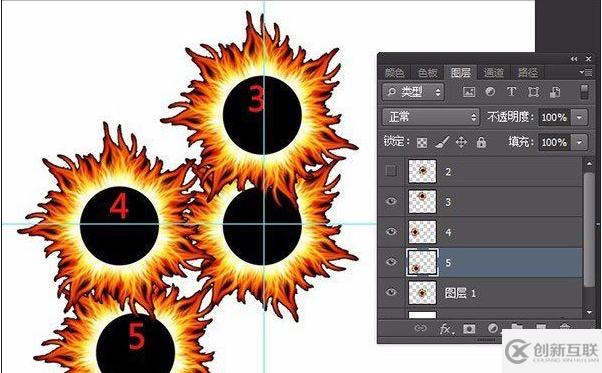This screenshot has width=602, height=373.
Task: Select the 图层 1 layer thumbnail
Action: 422,293
